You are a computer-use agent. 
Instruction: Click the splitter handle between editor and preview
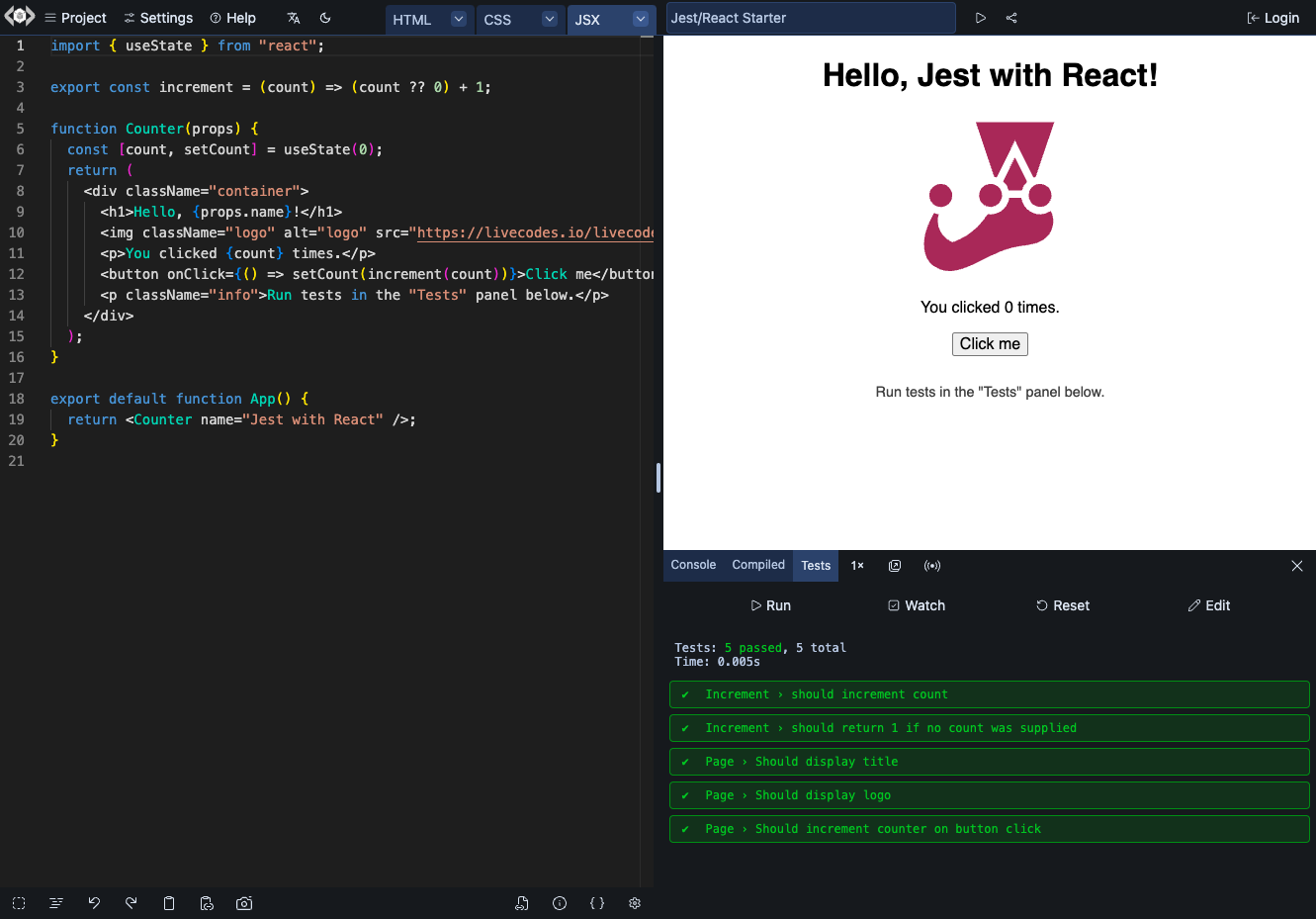coord(658,478)
